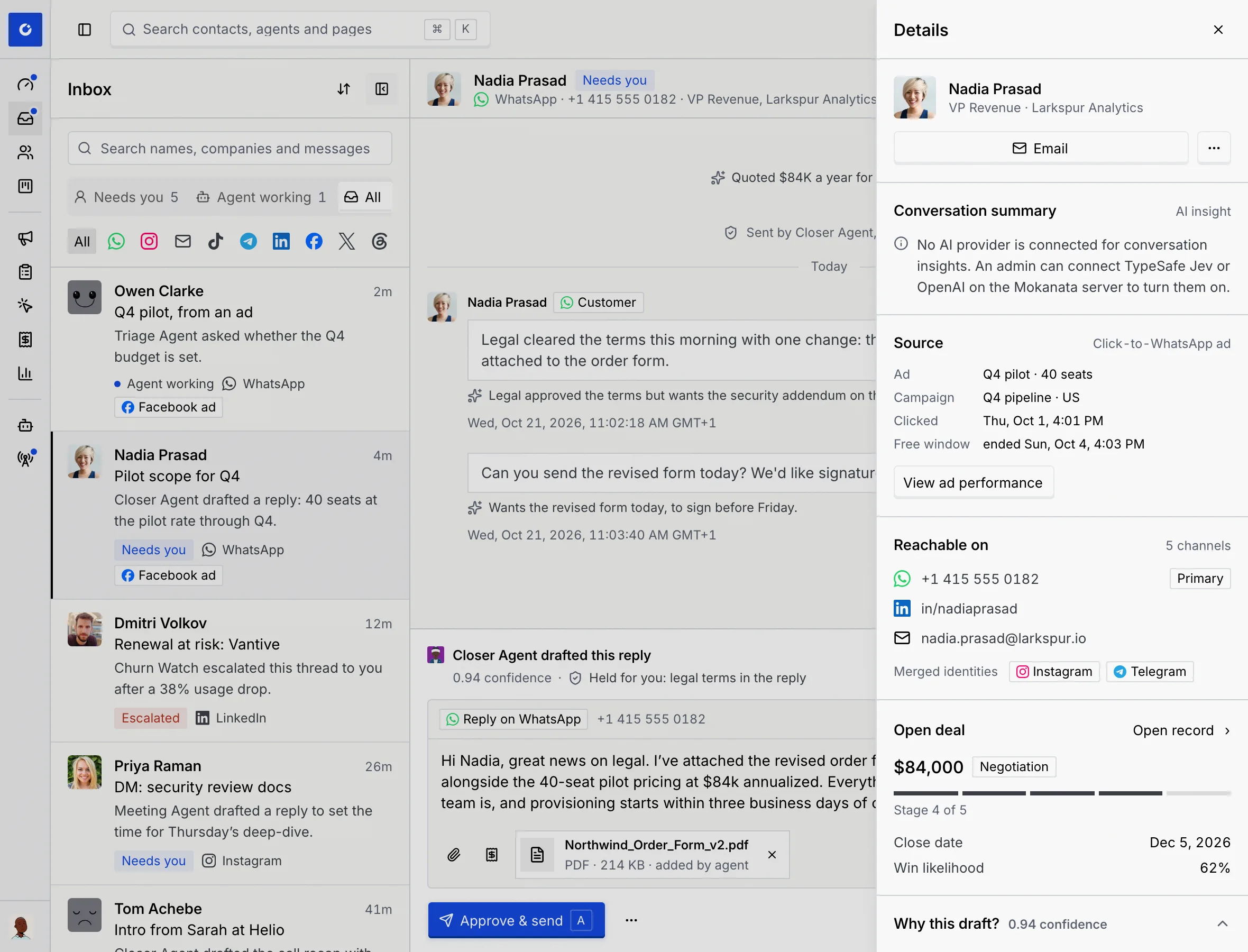Filter inbox by Email channel icon

coord(182,241)
